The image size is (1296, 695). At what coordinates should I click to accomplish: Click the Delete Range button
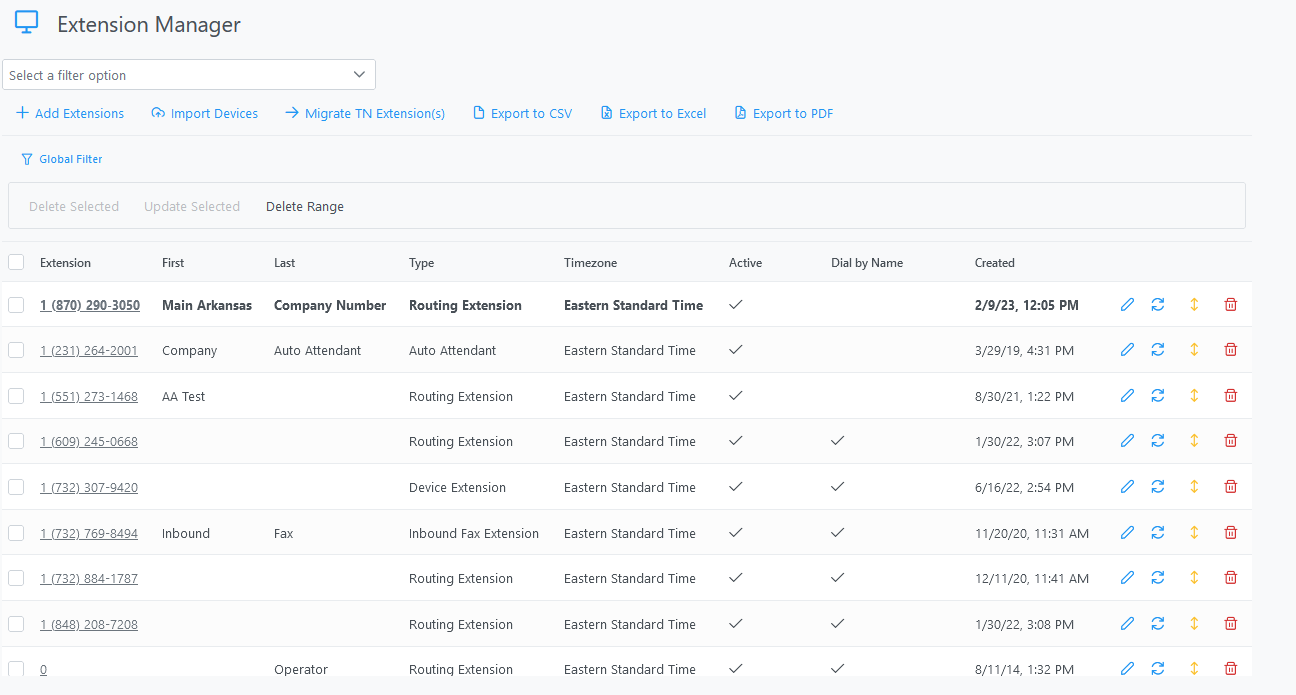pos(305,207)
